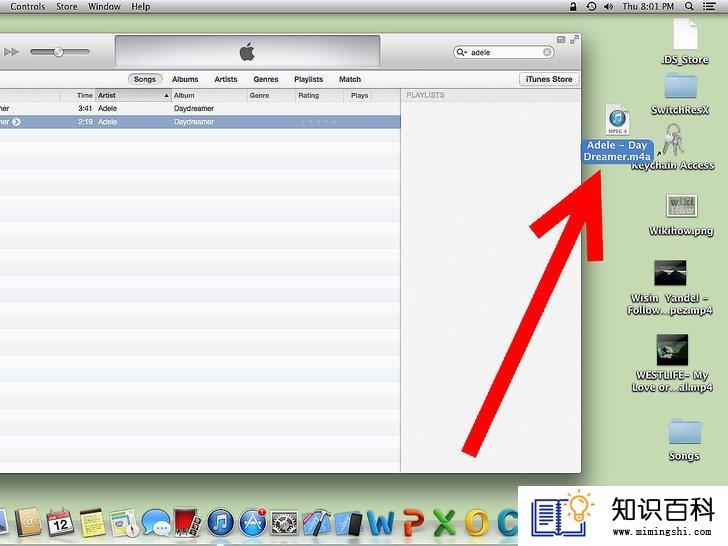The width and height of the screenshot is (728, 546).
Task: Open Notification Center list icon
Action: point(709,6)
